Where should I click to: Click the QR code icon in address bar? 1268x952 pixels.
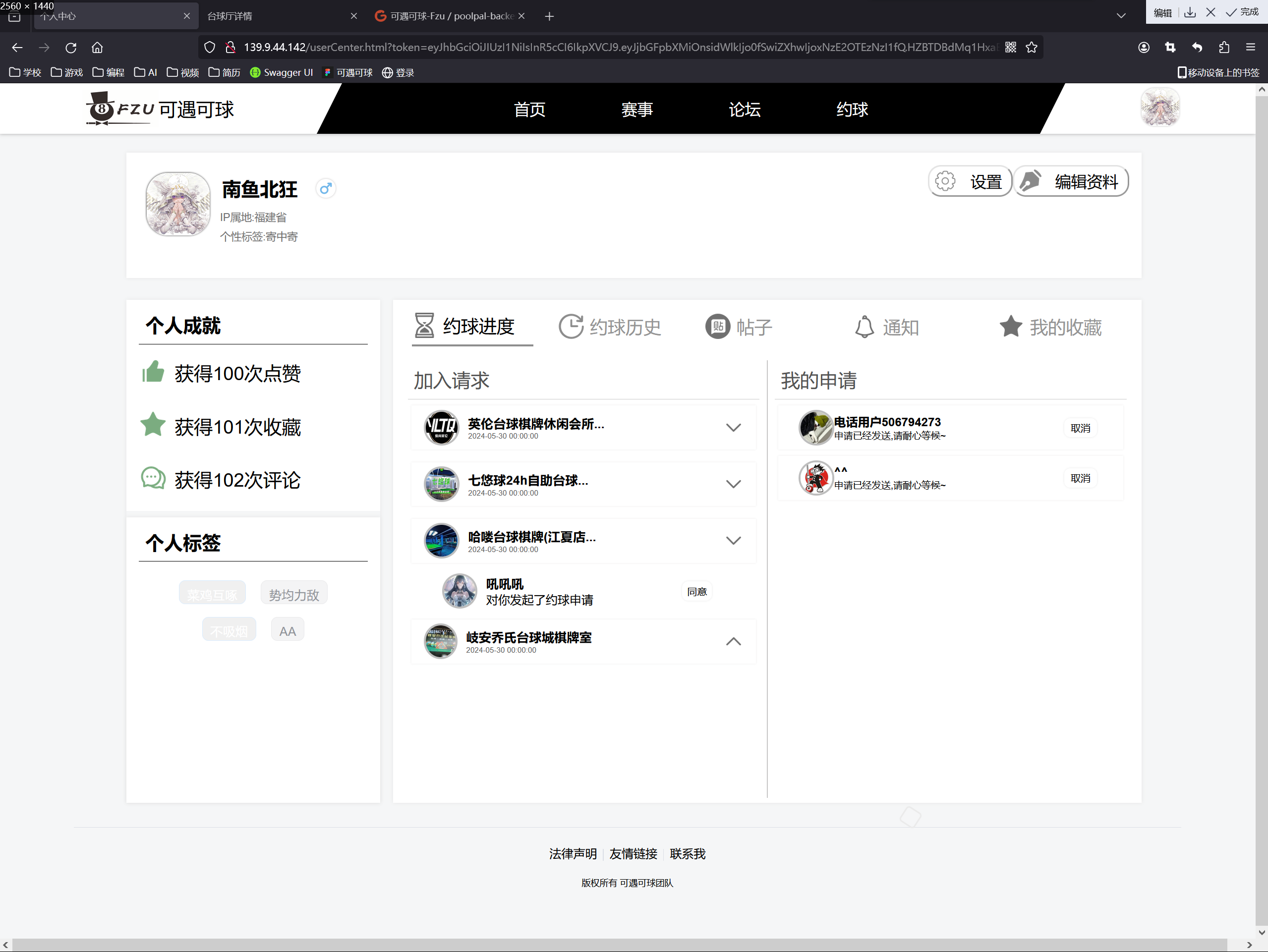click(1011, 48)
